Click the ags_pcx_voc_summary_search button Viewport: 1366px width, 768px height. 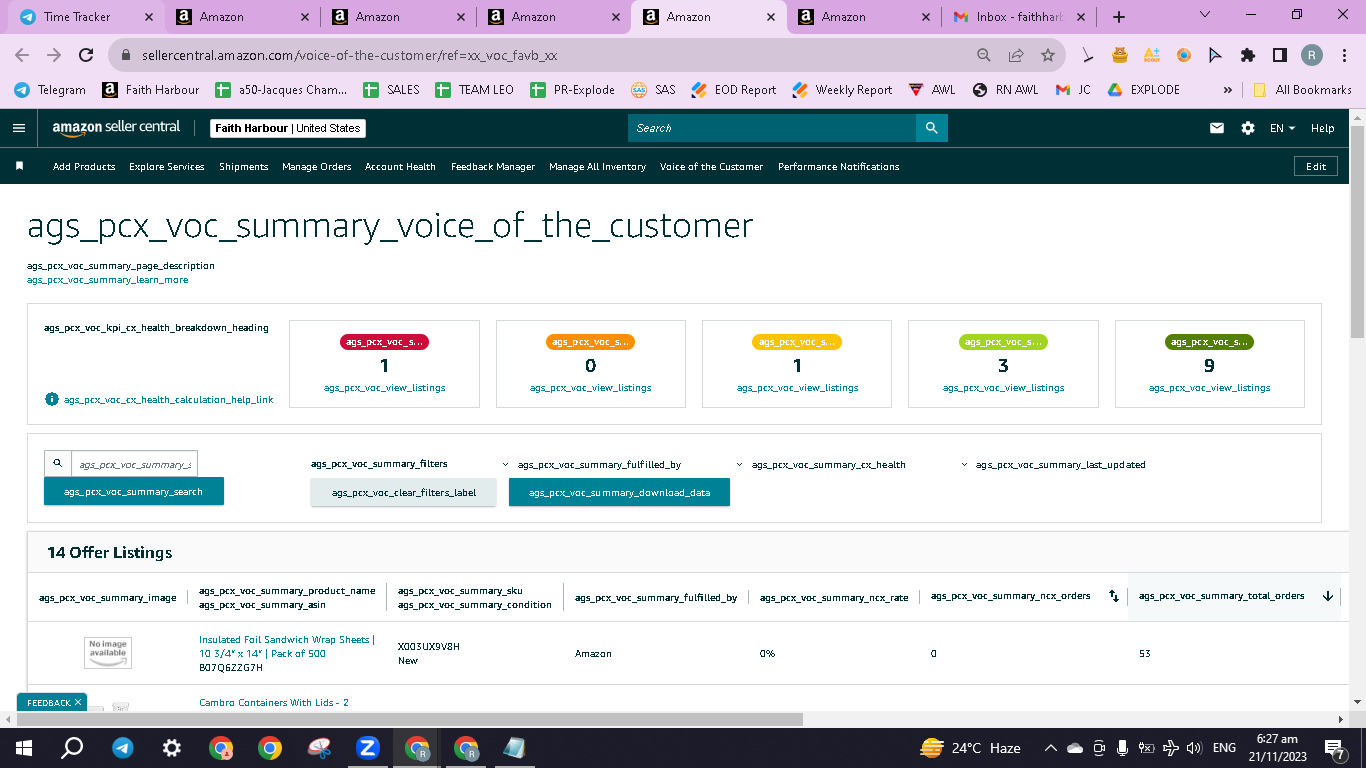tap(134, 491)
